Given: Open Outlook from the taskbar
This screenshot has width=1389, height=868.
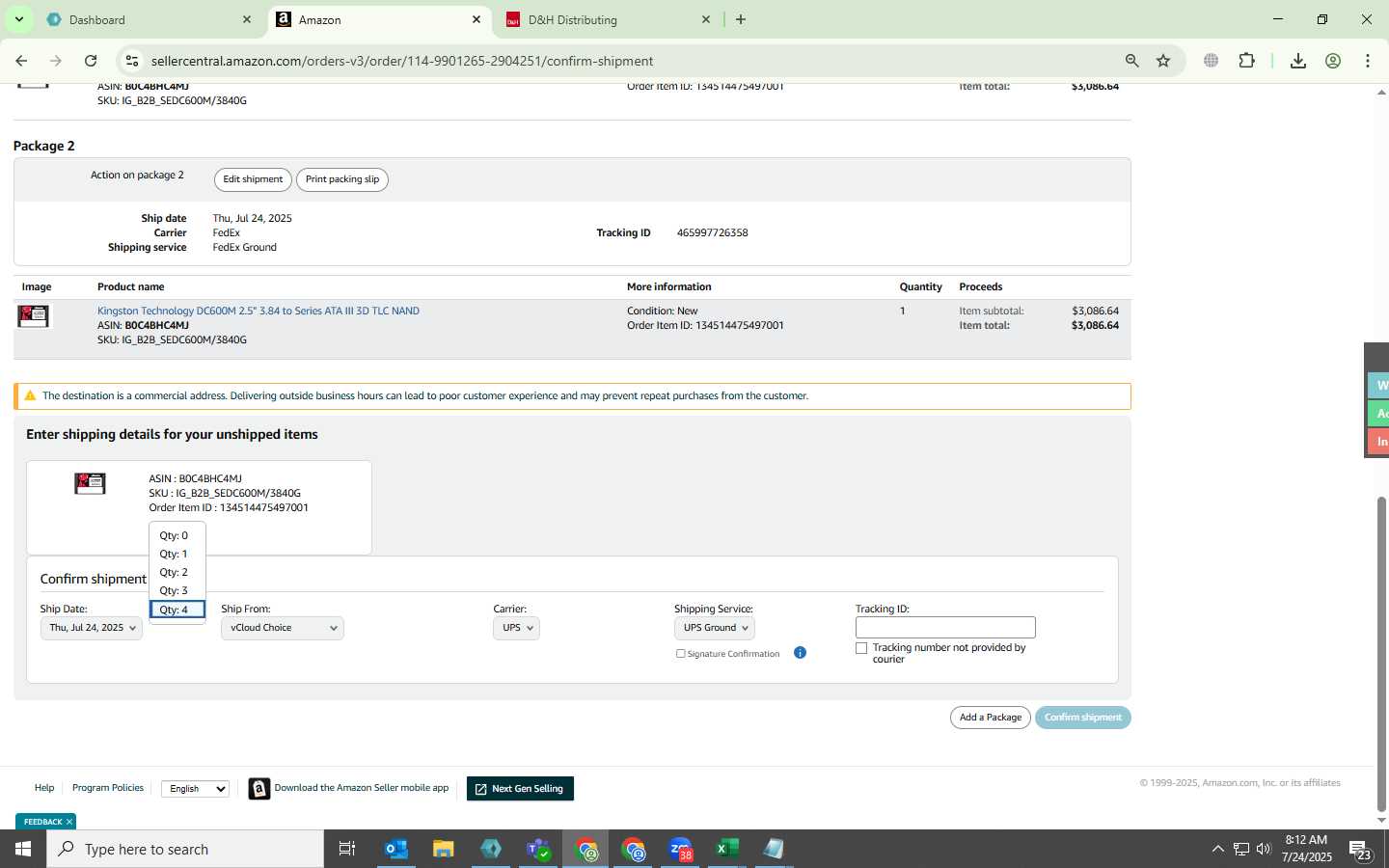Looking at the screenshot, I should point(396,849).
